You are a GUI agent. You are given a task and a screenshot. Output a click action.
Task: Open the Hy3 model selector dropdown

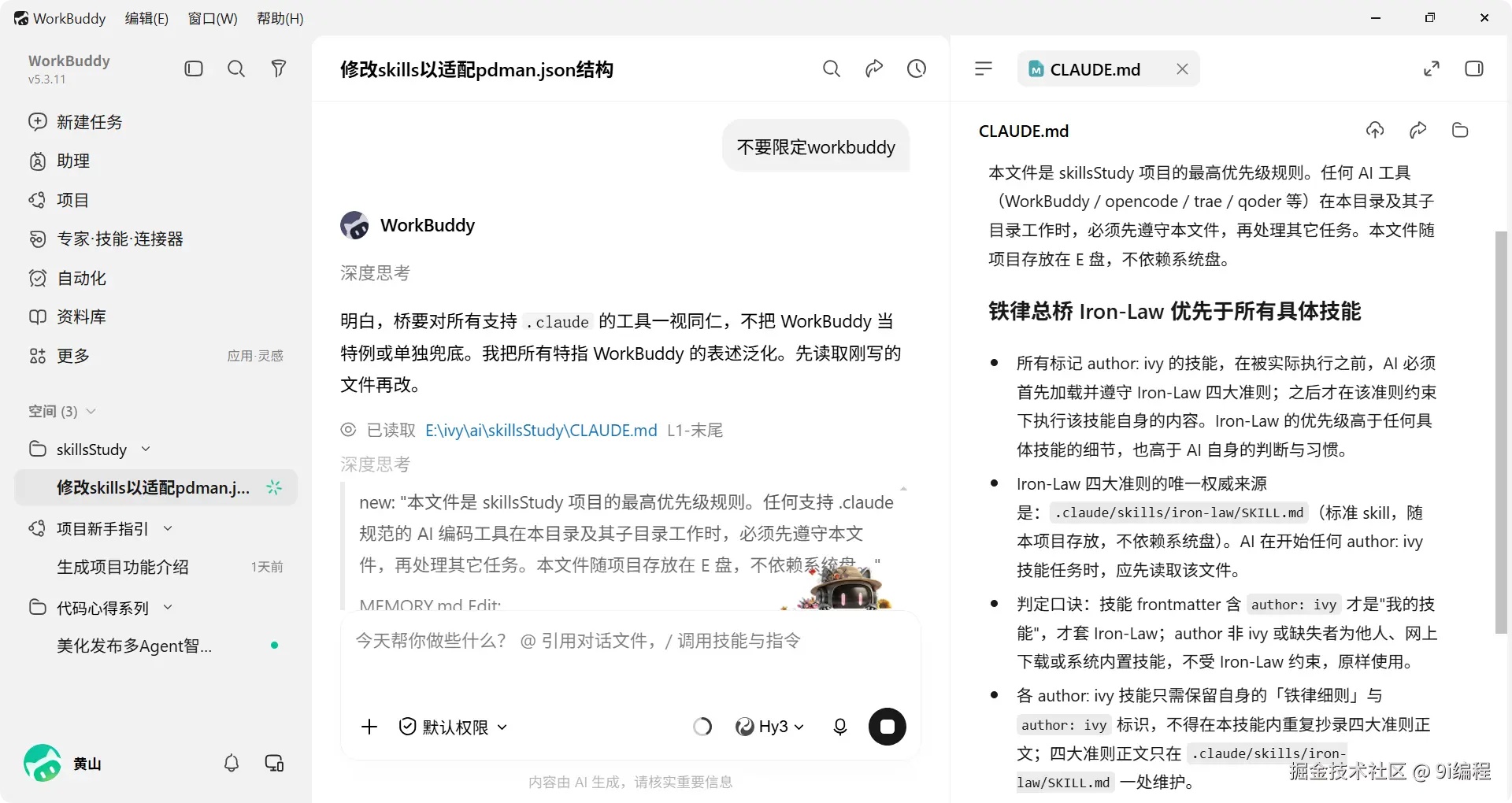[769, 727]
